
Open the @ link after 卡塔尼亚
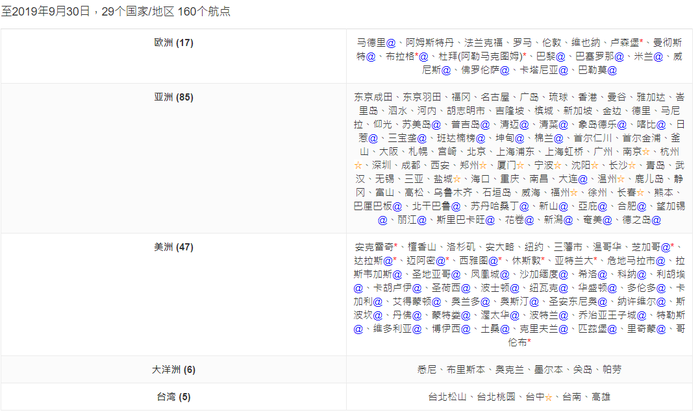click(x=563, y=71)
